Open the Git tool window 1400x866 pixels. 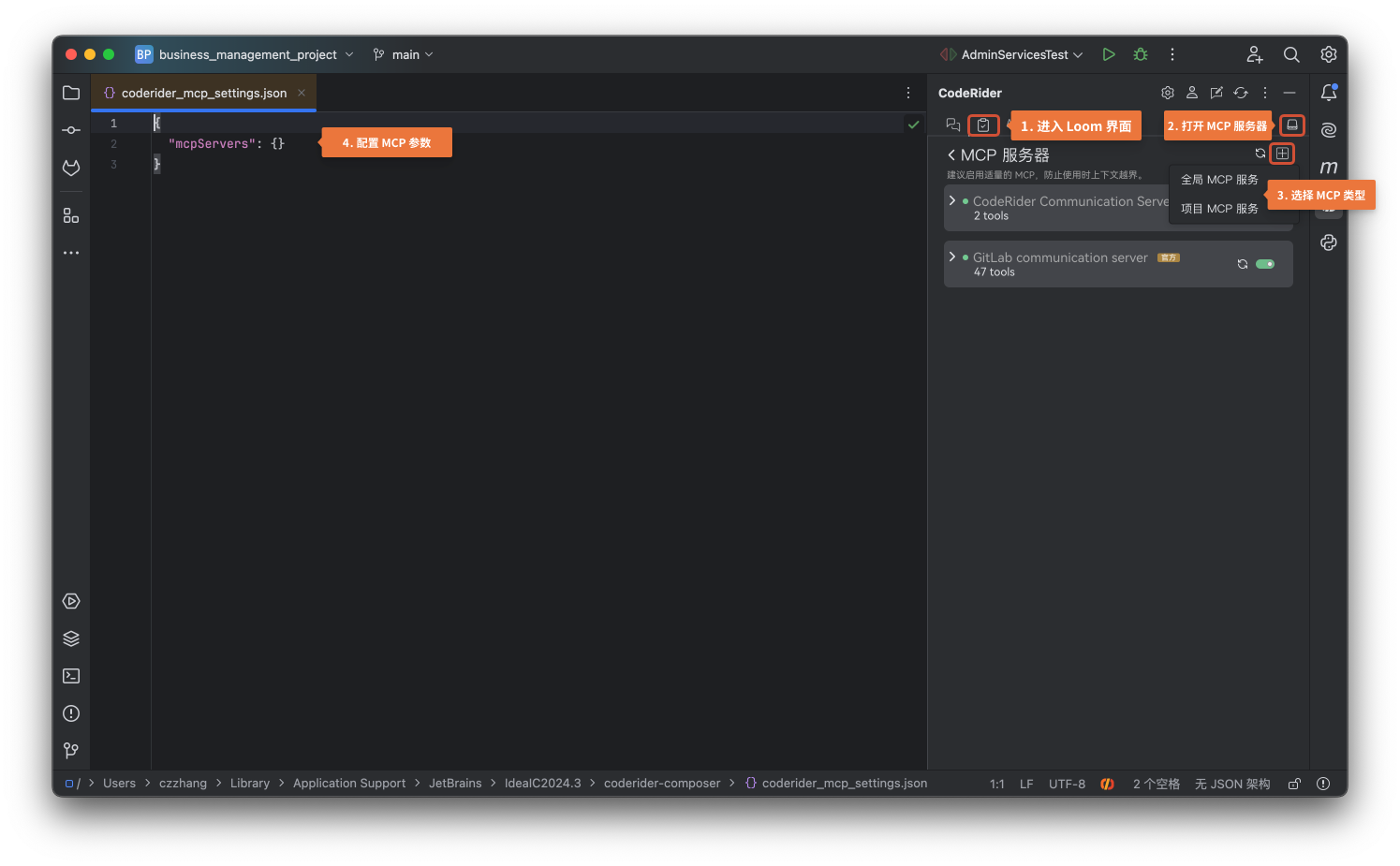pyautogui.click(x=71, y=751)
